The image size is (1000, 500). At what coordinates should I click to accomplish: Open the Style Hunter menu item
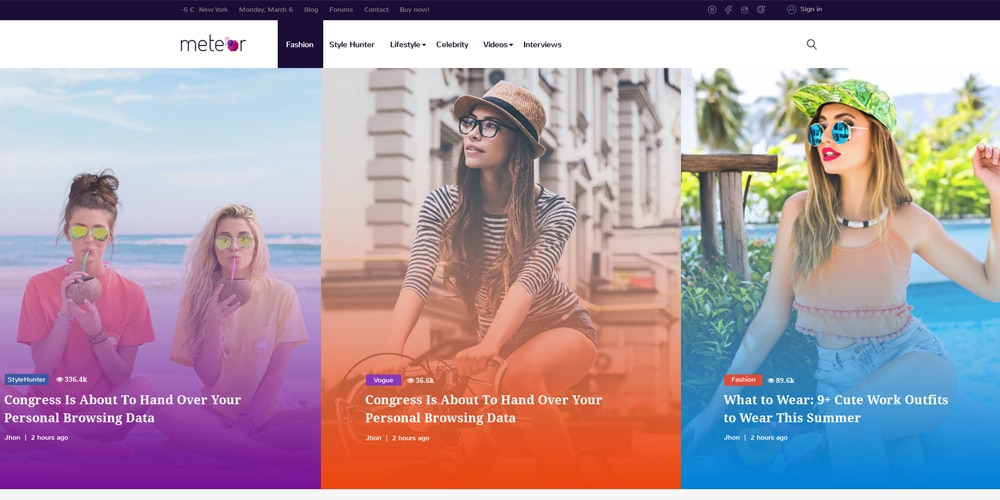point(351,45)
